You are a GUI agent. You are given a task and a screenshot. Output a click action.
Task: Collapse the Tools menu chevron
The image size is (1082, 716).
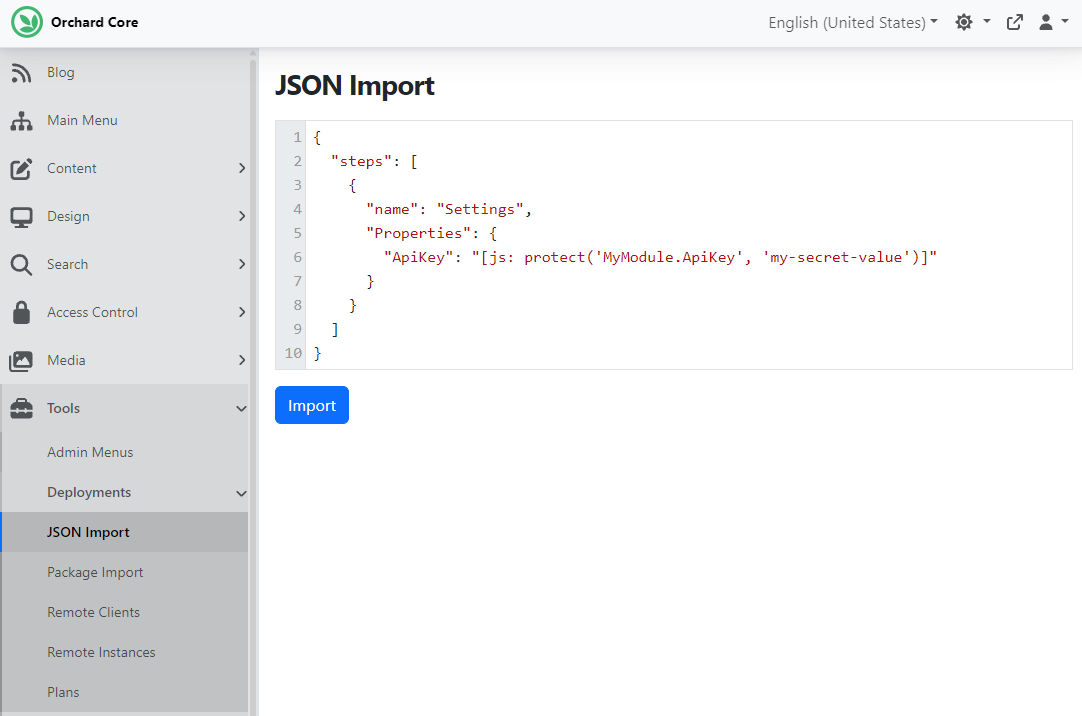[x=242, y=408]
